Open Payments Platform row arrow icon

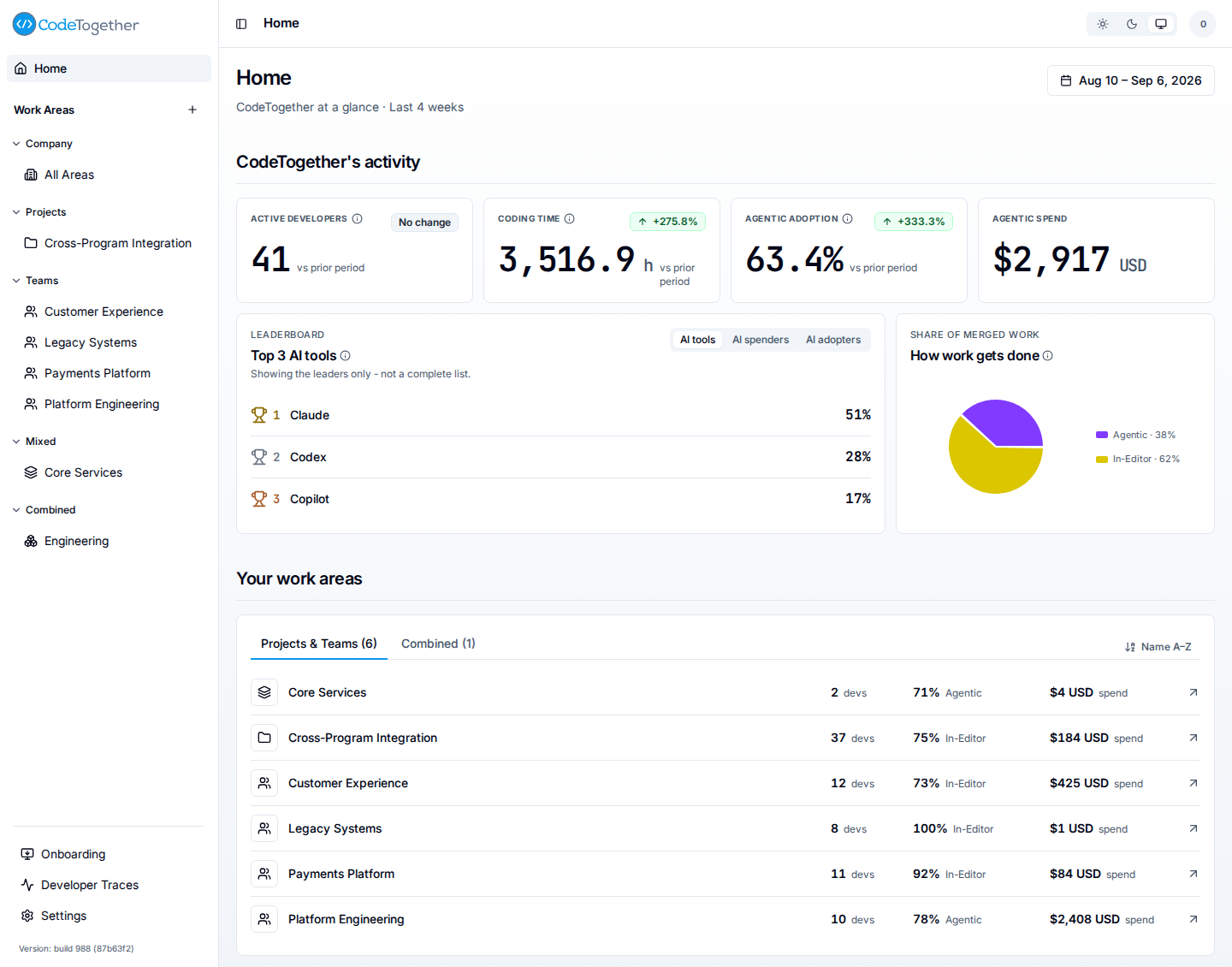coord(1193,874)
